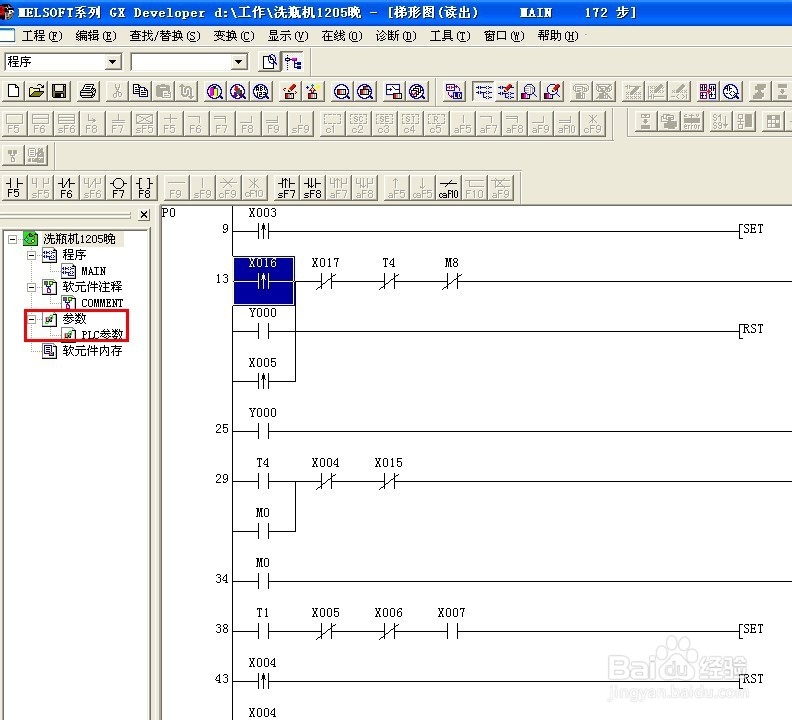Open the 工程(F) menu
Viewport: 792px width, 720px height.
coord(42,36)
